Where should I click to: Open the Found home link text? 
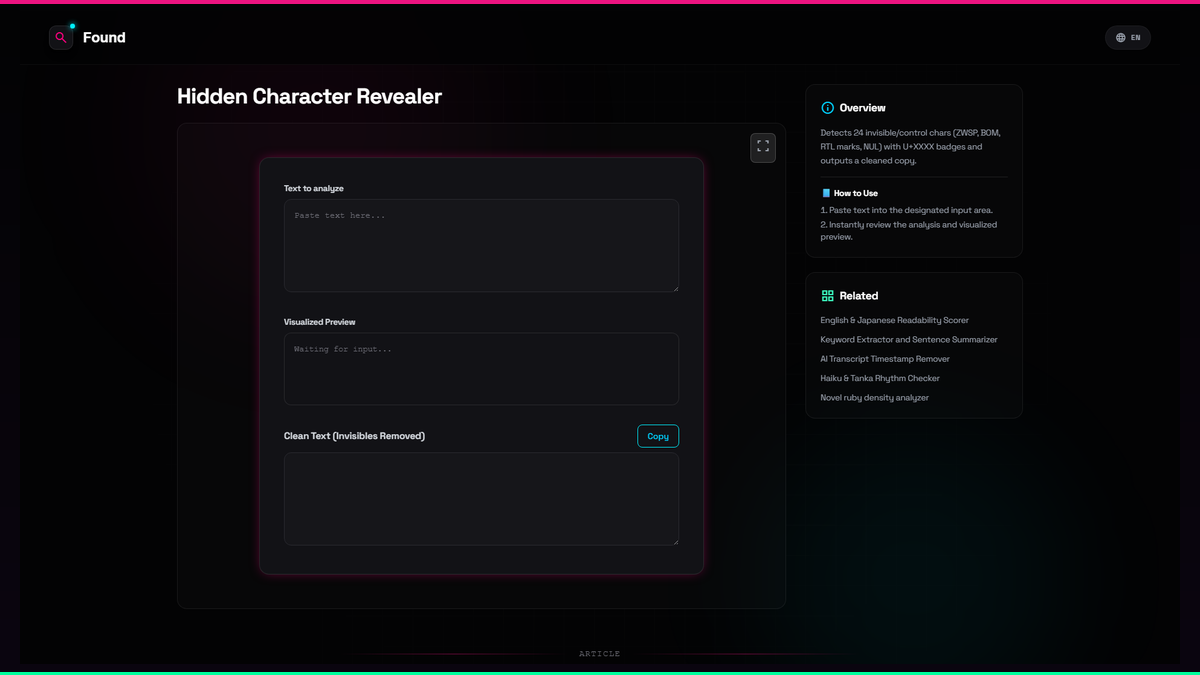104,38
